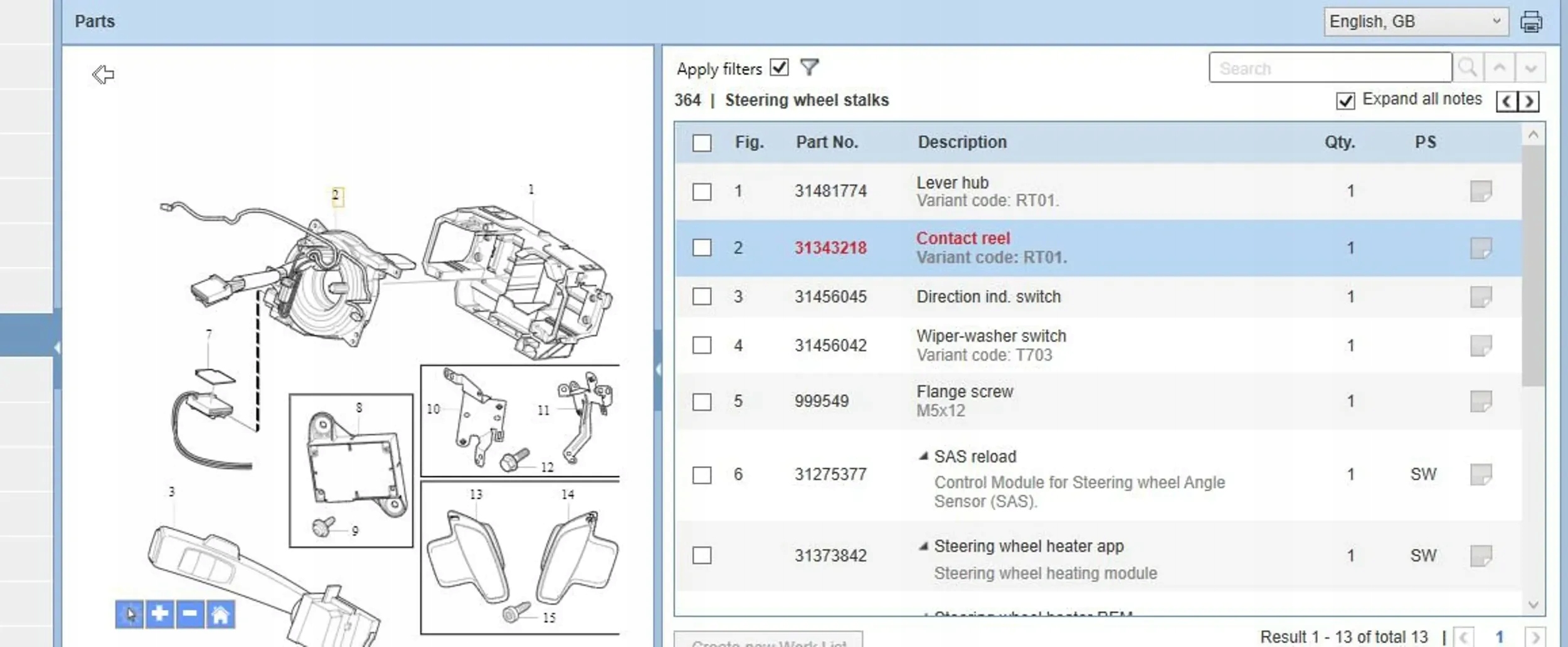
Task: Sort by the Qty. column header
Action: [x=1340, y=142]
